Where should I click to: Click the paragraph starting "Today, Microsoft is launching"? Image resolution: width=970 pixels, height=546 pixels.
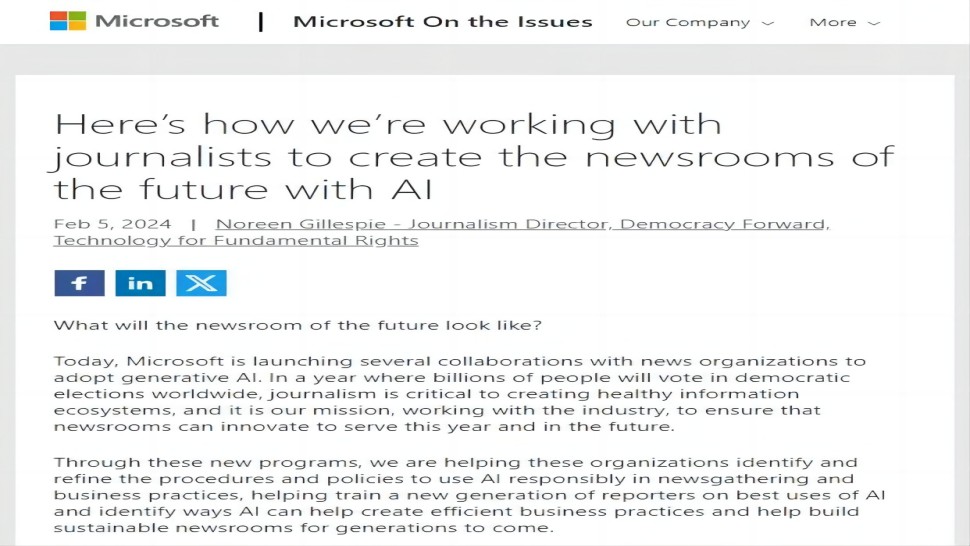[x=460, y=393]
